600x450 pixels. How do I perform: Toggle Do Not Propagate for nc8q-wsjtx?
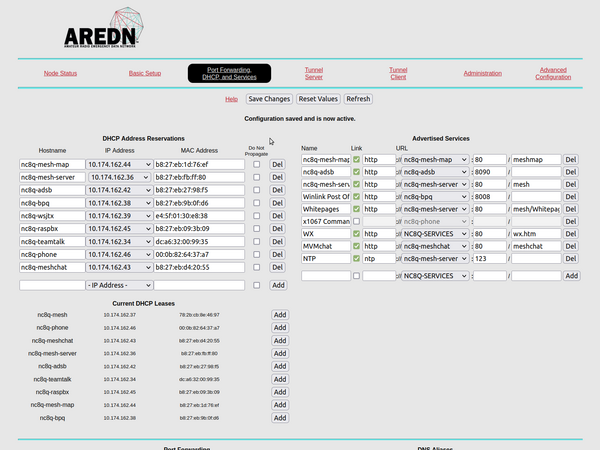(x=256, y=216)
